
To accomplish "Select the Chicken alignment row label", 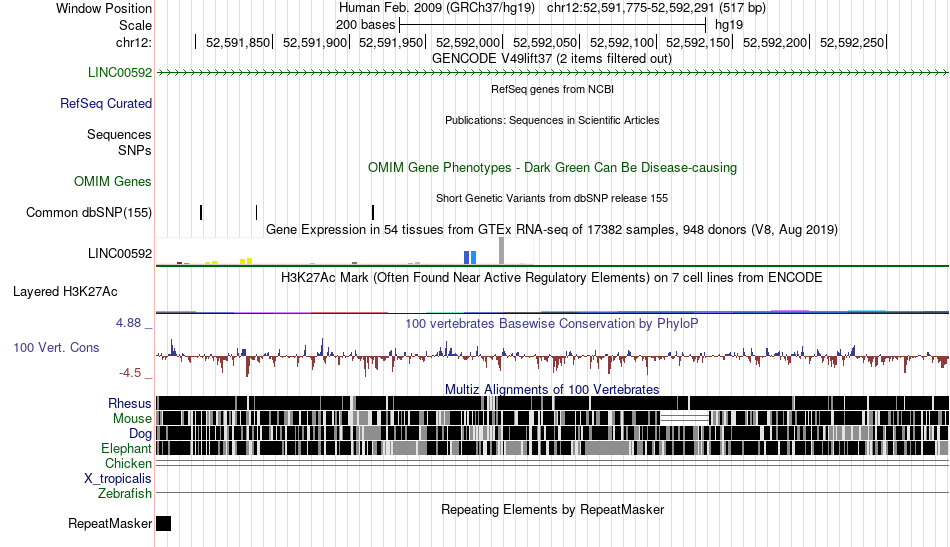I will 128,463.
